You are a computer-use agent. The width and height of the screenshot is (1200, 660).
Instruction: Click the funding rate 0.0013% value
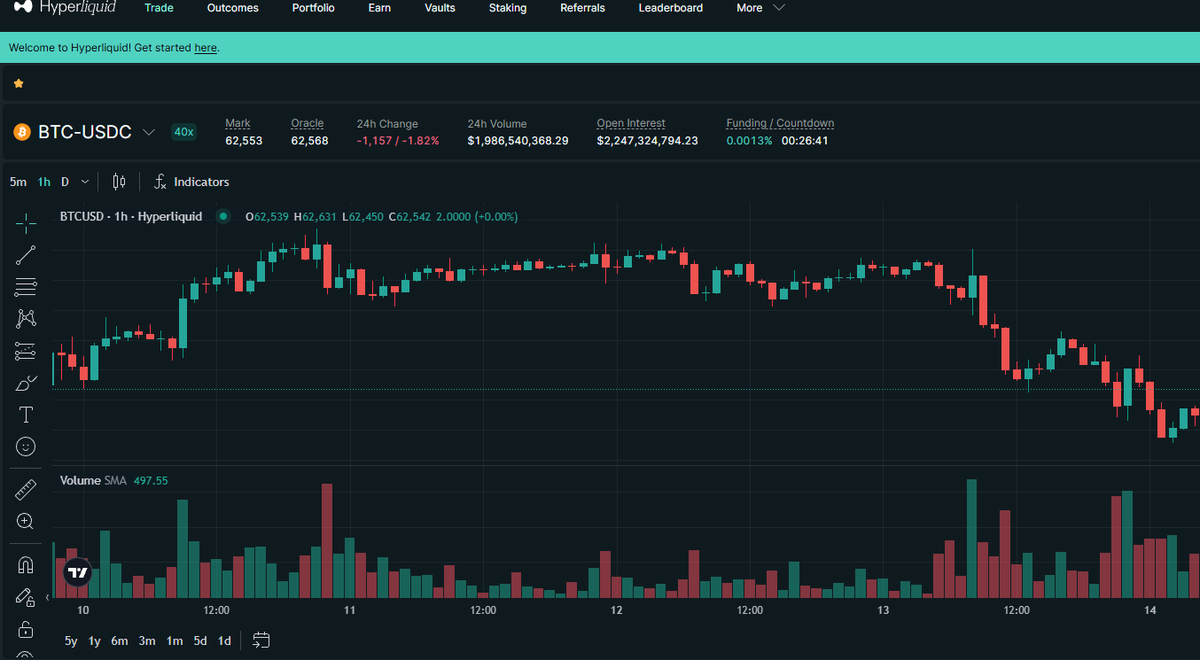pos(749,141)
